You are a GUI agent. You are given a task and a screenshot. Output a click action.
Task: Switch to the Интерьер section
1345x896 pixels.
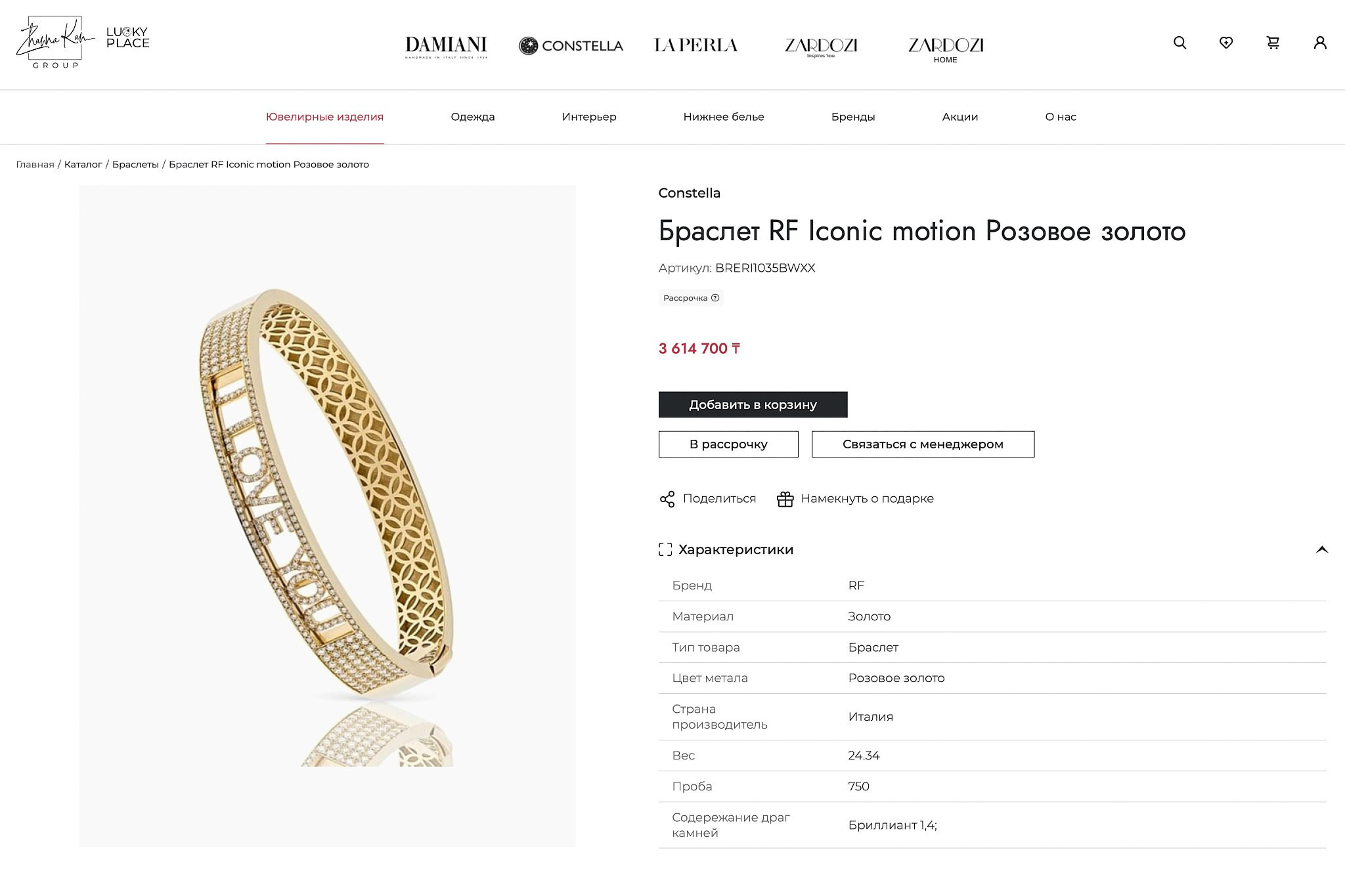click(589, 116)
